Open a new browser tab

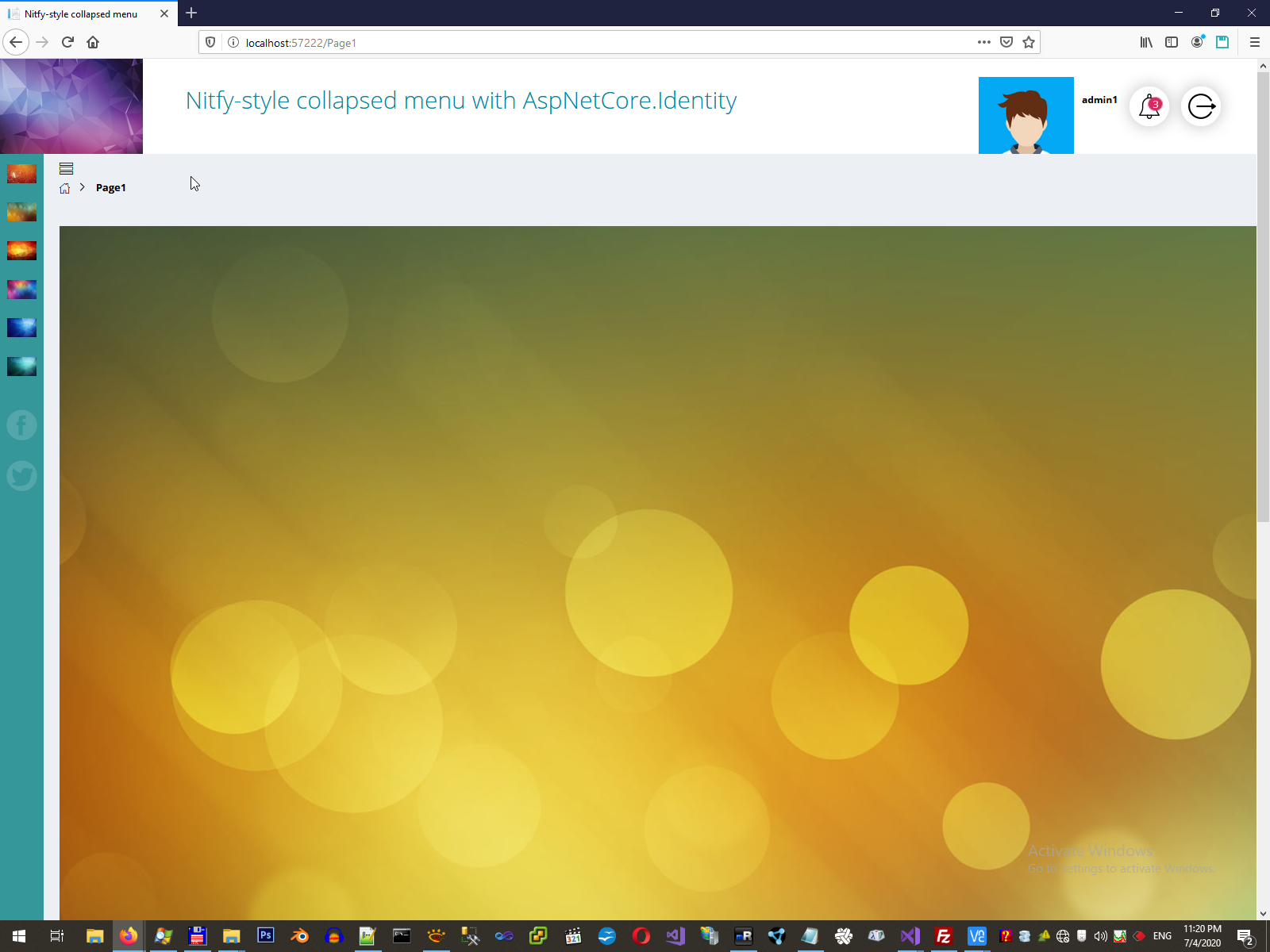coord(191,13)
